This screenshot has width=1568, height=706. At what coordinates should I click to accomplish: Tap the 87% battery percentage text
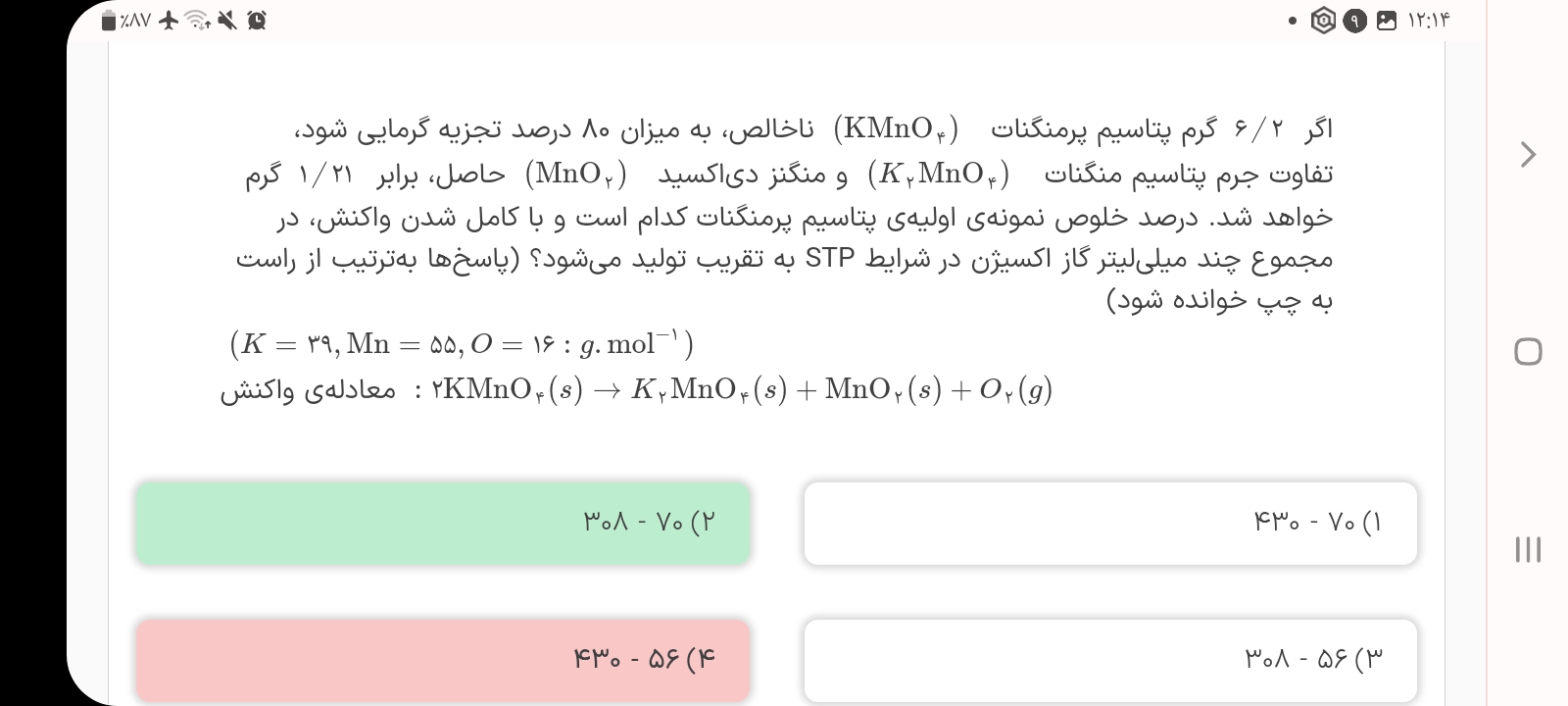pyautogui.click(x=135, y=21)
